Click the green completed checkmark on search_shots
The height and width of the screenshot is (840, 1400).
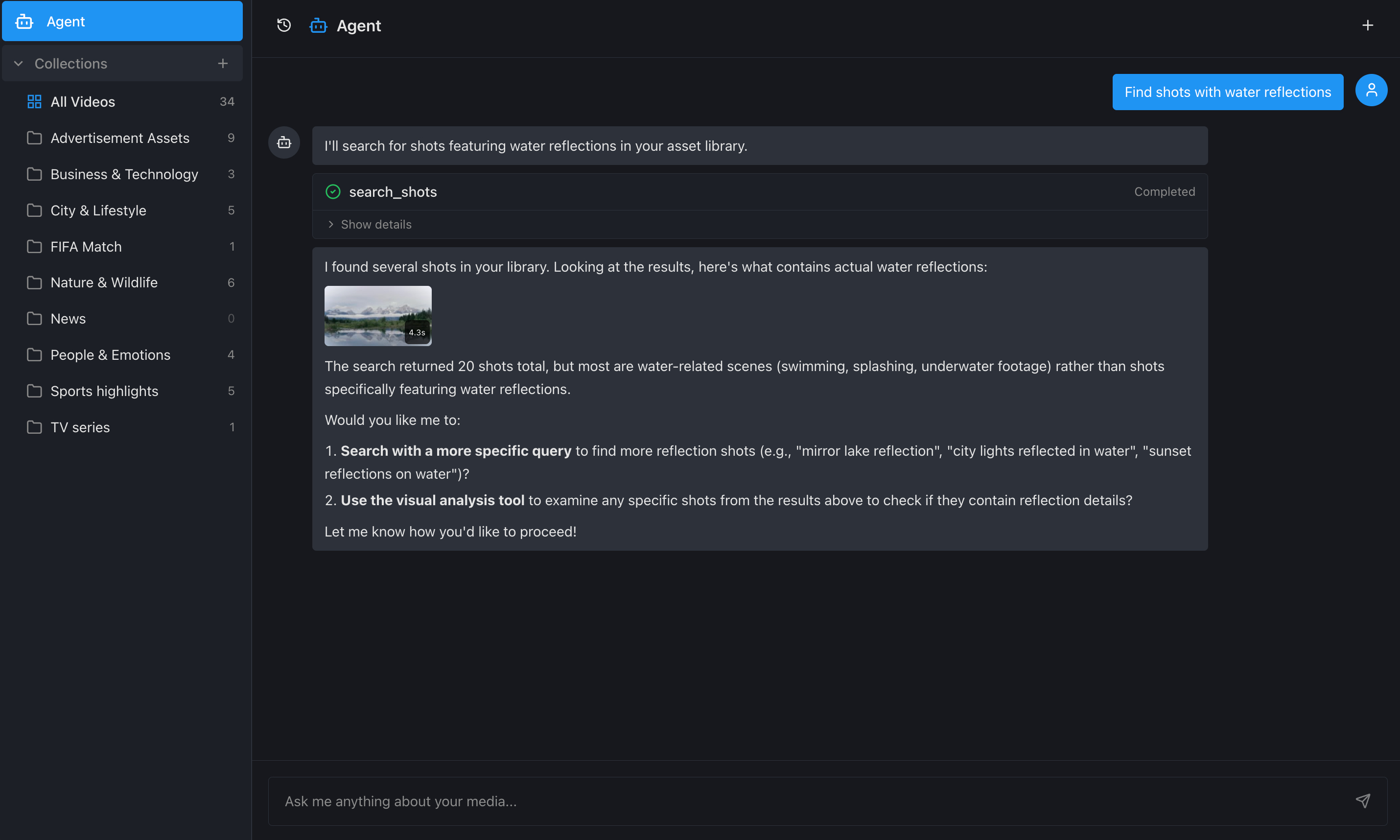click(x=333, y=191)
